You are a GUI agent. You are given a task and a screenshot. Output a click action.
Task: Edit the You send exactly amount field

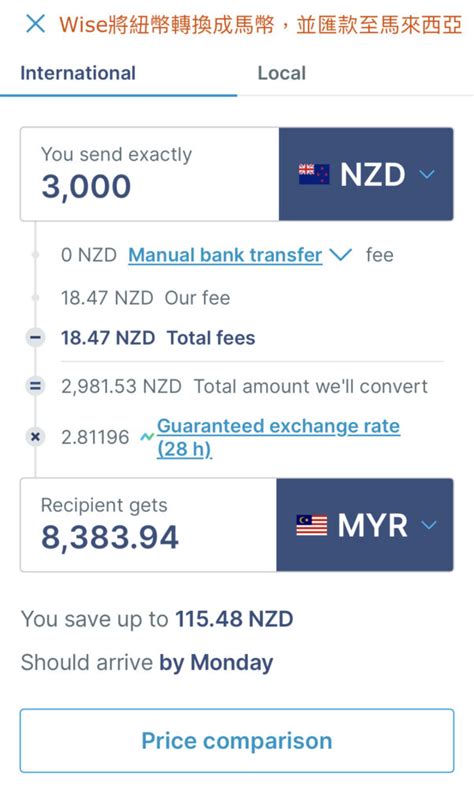coord(150,174)
